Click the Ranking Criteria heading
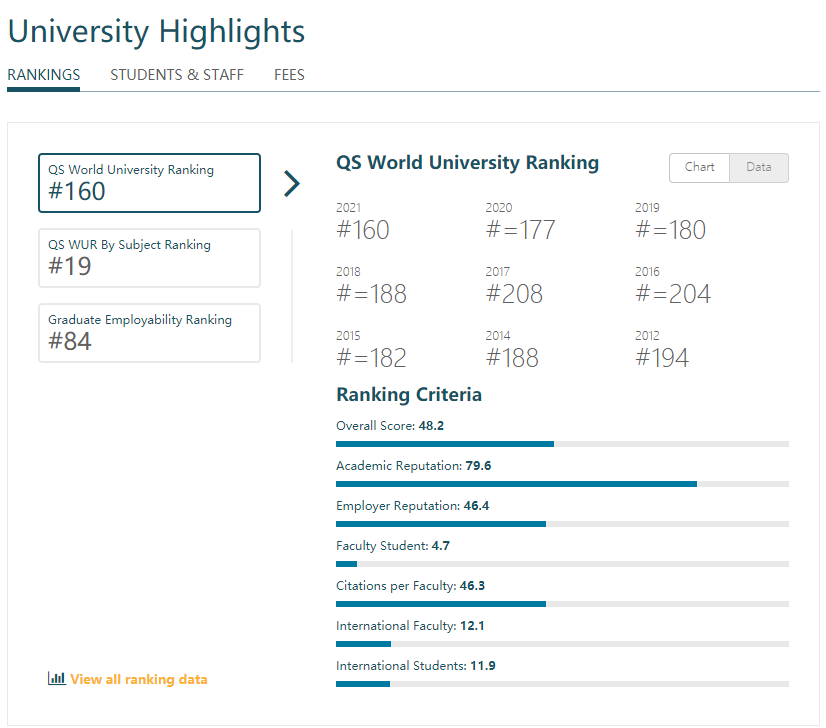This screenshot has height=728, width=826. tap(409, 395)
